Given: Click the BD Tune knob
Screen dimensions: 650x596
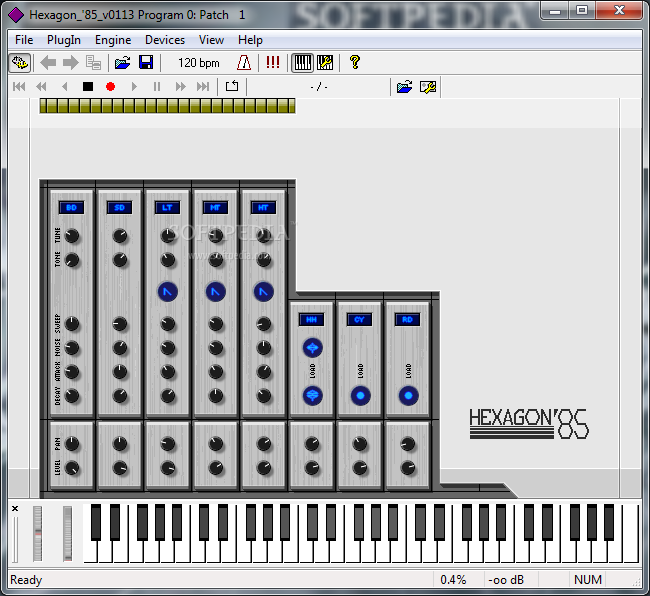Looking at the screenshot, I should pyautogui.click(x=72, y=236).
